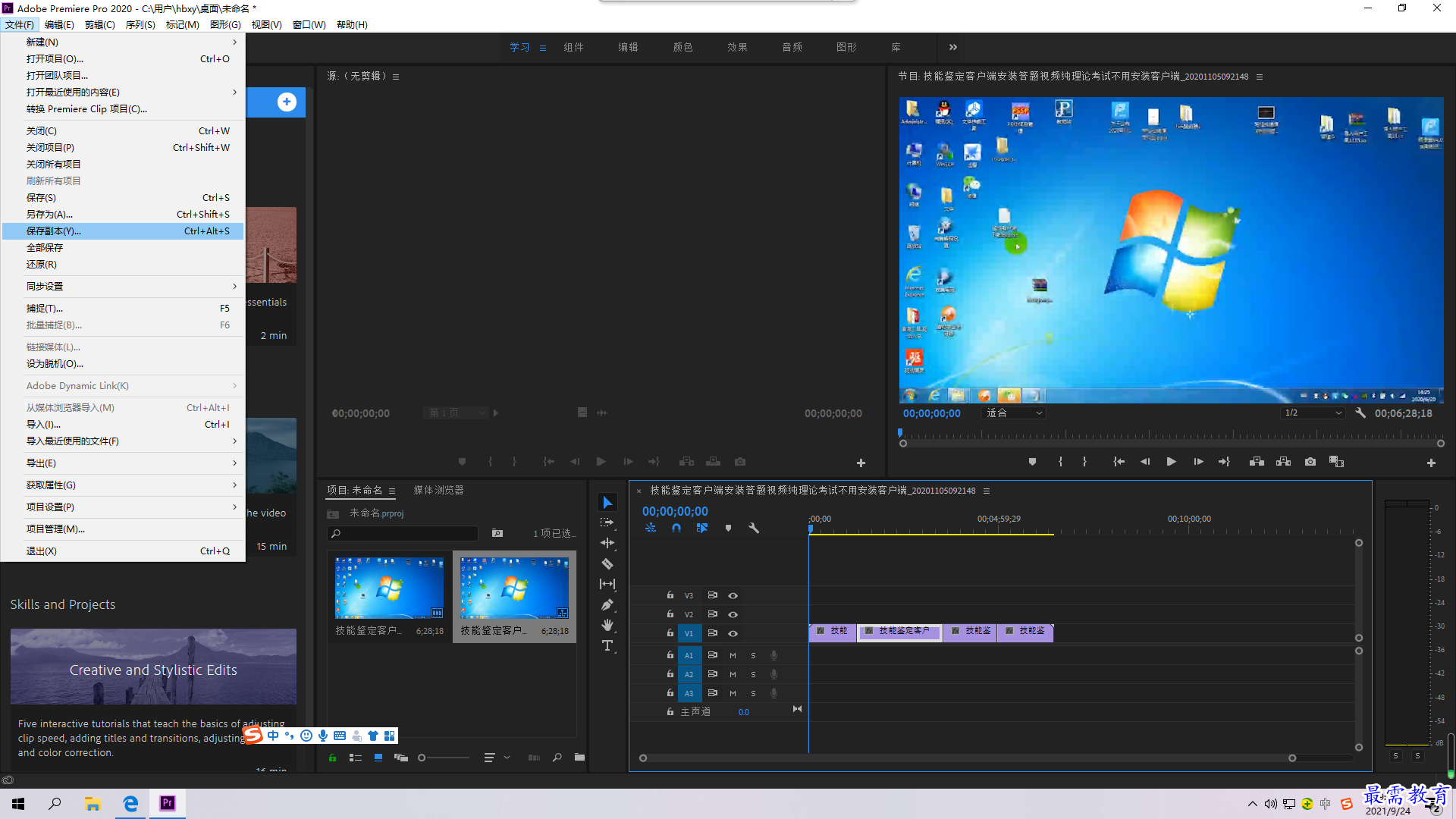Toggle timeline snap magnet icon
This screenshot has width=1456, height=819.
(676, 528)
